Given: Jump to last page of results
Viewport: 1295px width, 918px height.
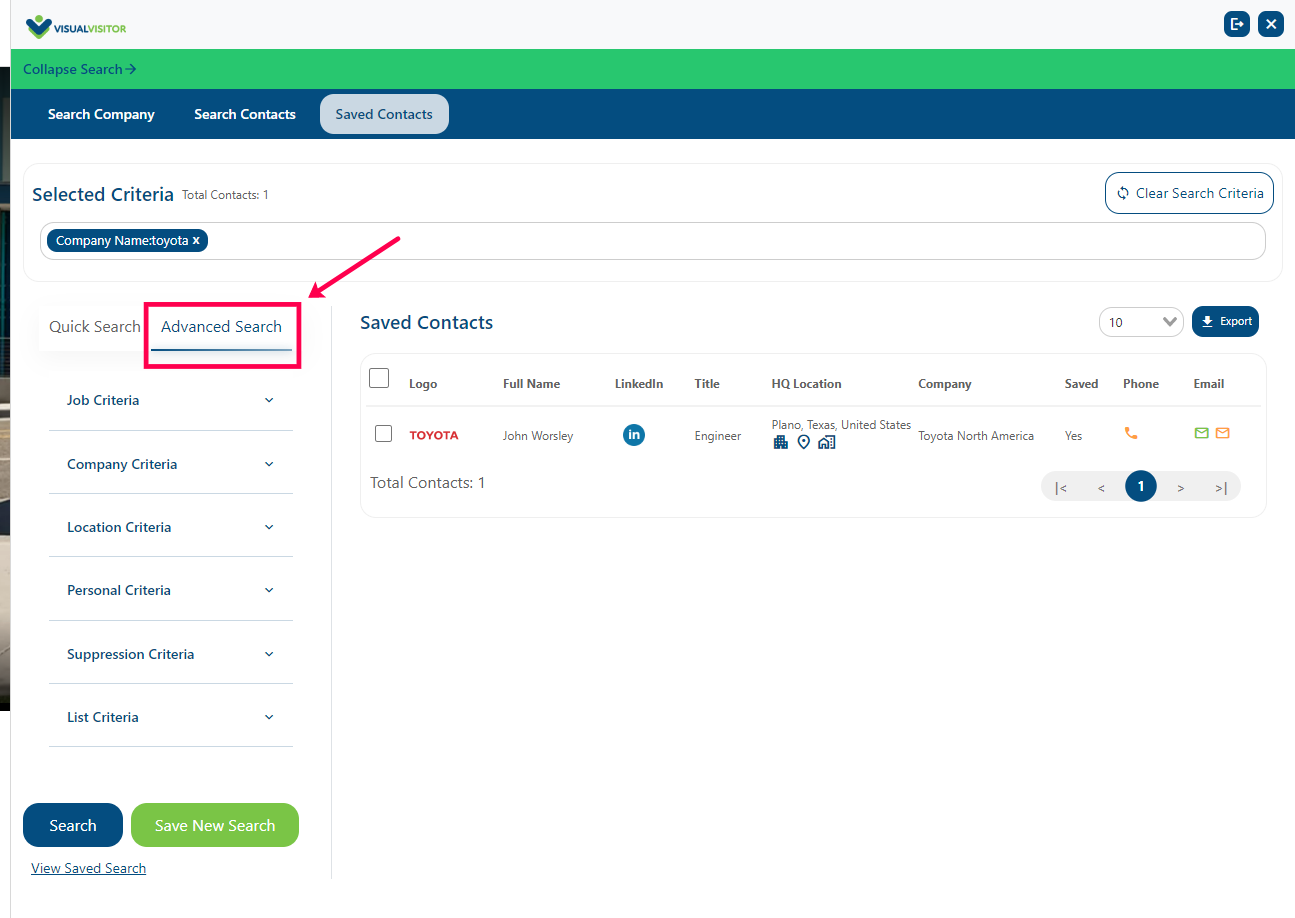Looking at the screenshot, I should pyautogui.click(x=1221, y=487).
